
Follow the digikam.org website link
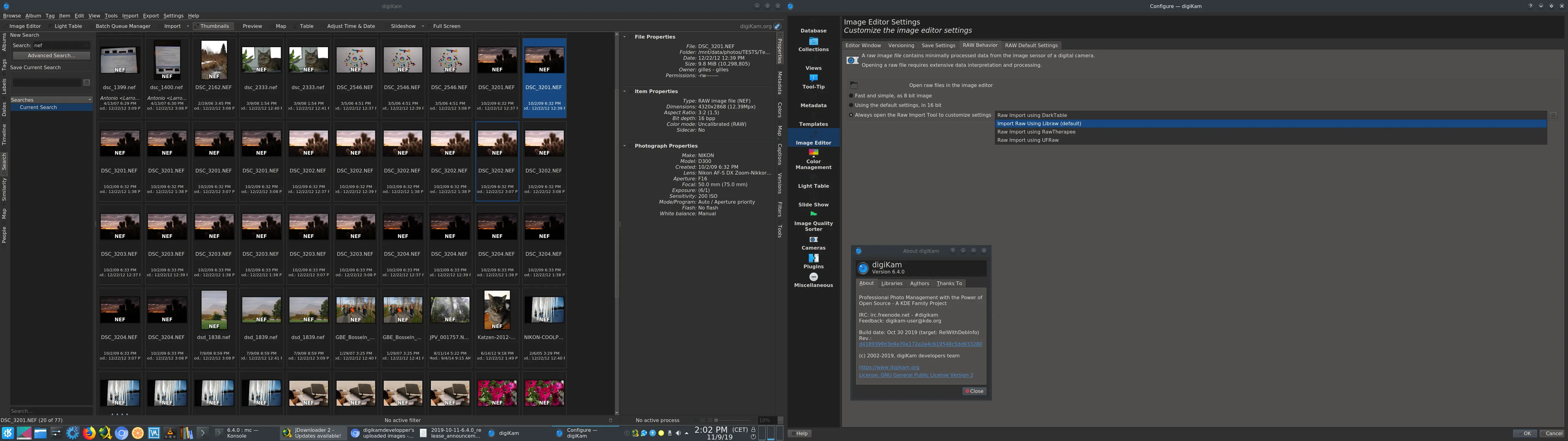coord(889,367)
